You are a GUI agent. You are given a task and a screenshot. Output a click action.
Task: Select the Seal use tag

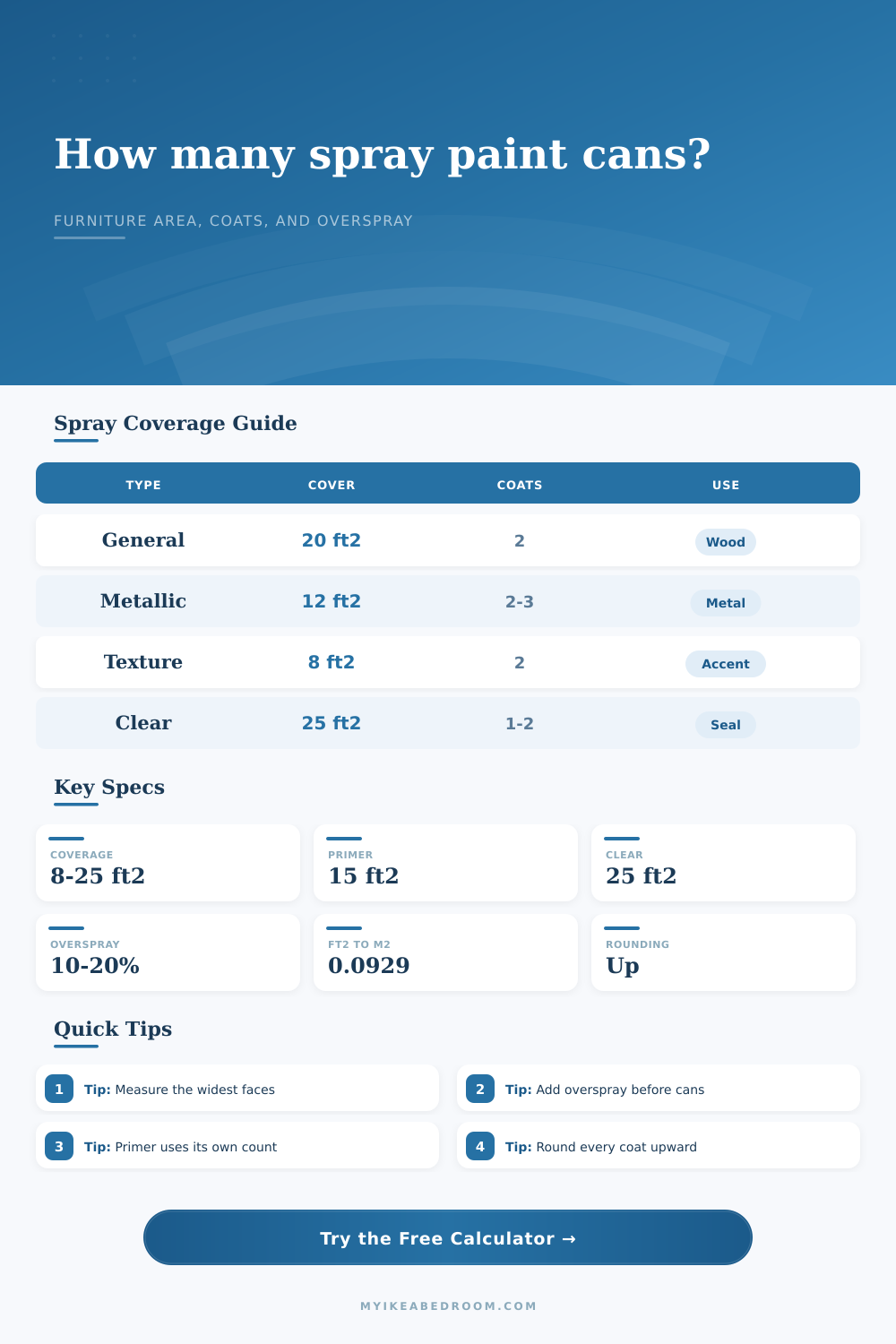[726, 725]
